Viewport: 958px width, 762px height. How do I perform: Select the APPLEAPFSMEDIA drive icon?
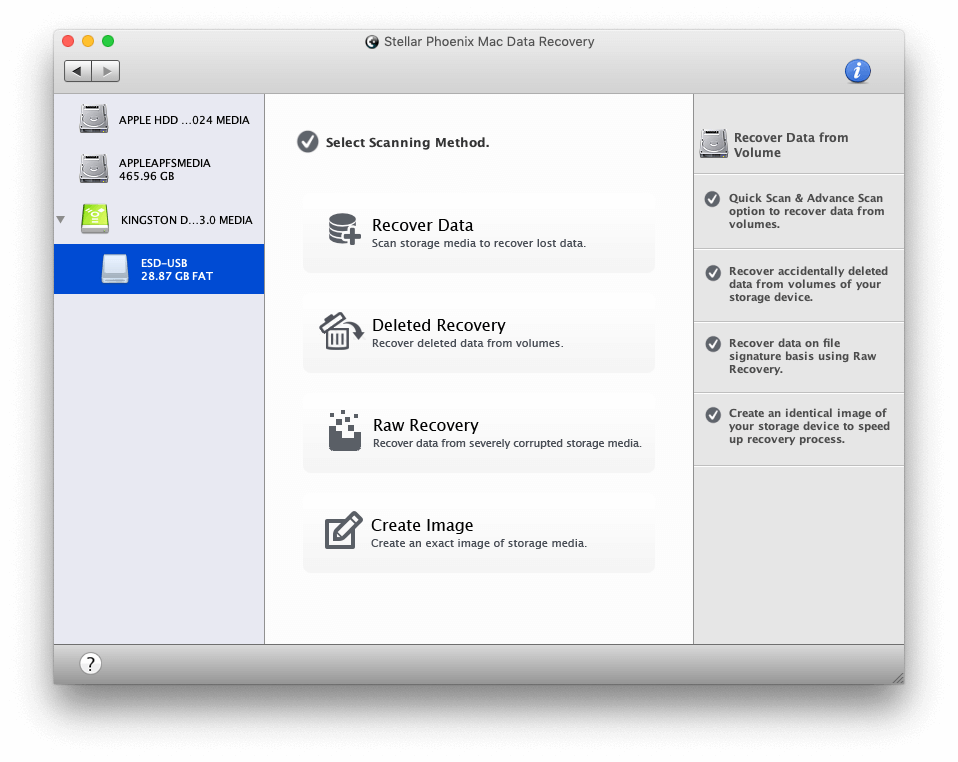click(x=93, y=169)
